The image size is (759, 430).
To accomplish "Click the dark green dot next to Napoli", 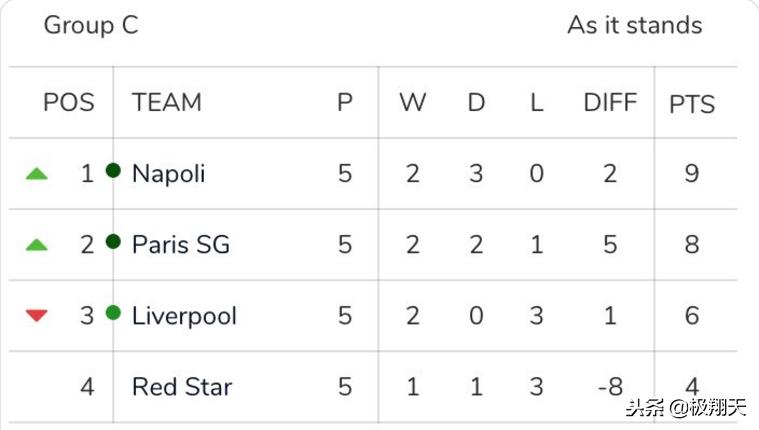I will click(113, 170).
